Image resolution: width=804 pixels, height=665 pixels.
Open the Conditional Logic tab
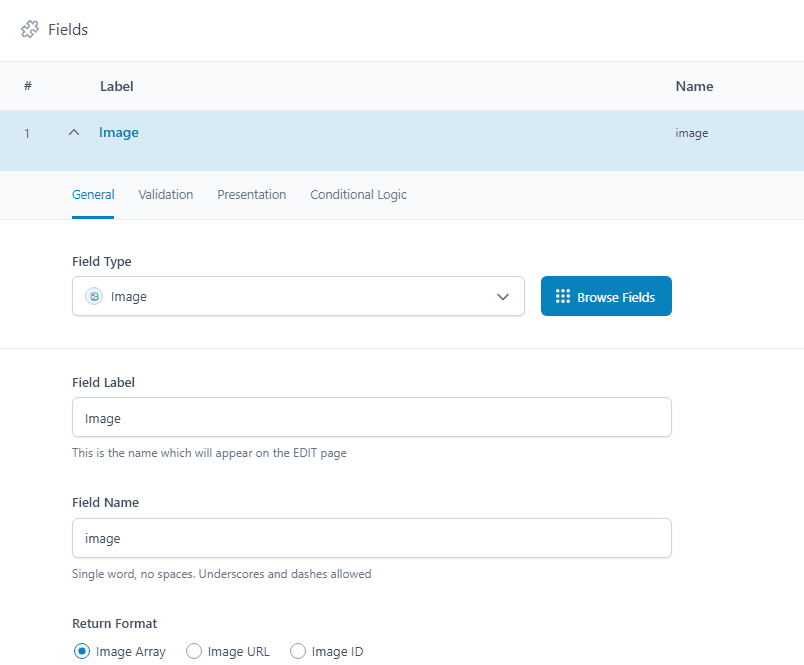click(x=358, y=195)
